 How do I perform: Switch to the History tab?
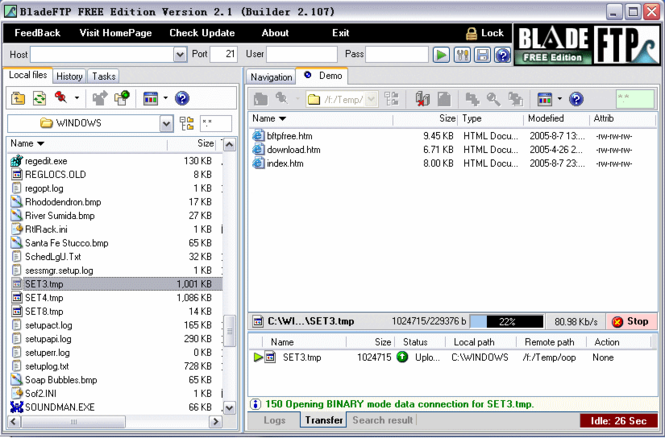pyautogui.click(x=69, y=76)
